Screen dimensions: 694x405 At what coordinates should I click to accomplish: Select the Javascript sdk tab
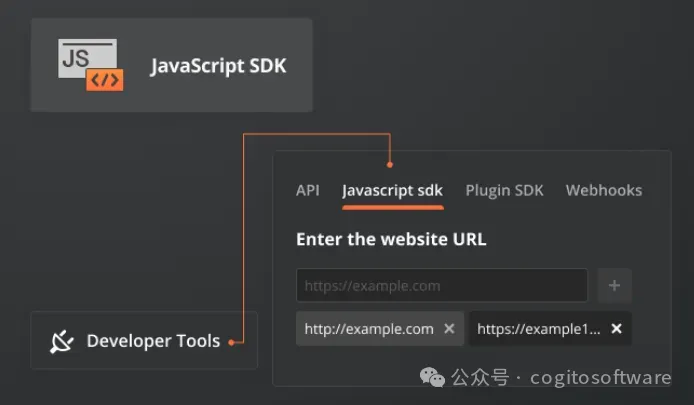tap(393, 191)
